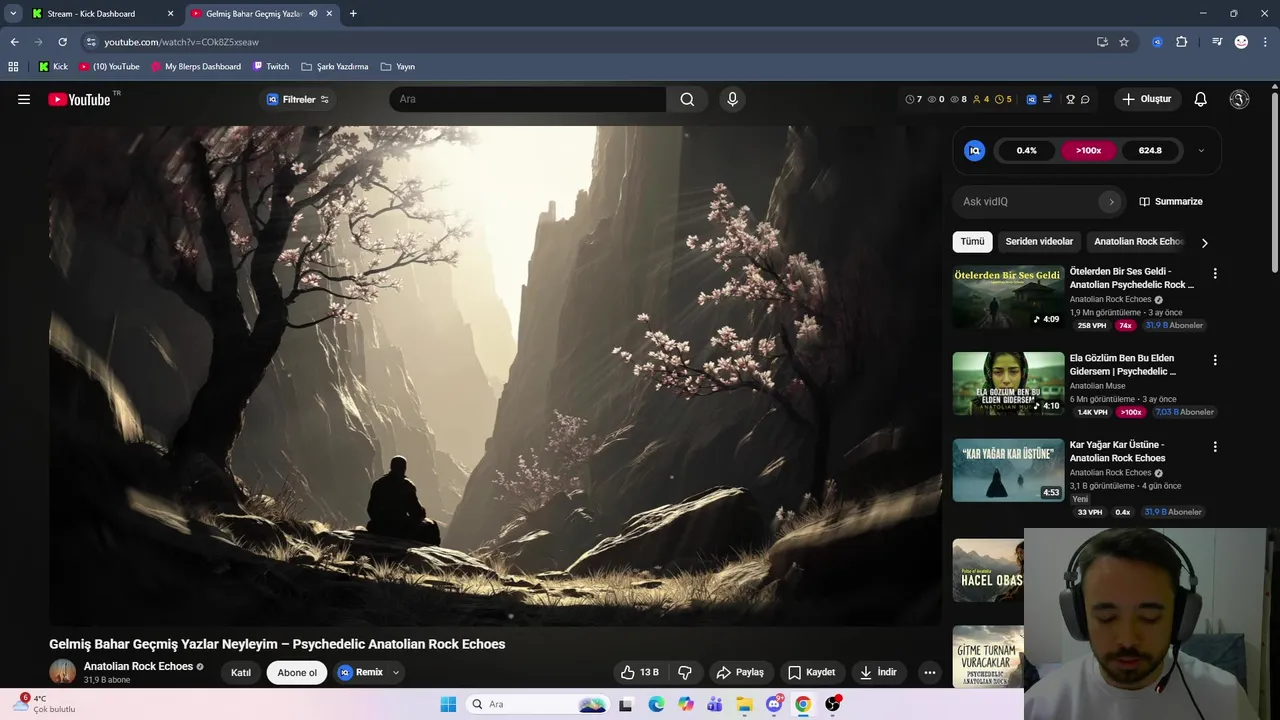Open the notifications bell
The image size is (1280, 720).
pyautogui.click(x=1200, y=99)
